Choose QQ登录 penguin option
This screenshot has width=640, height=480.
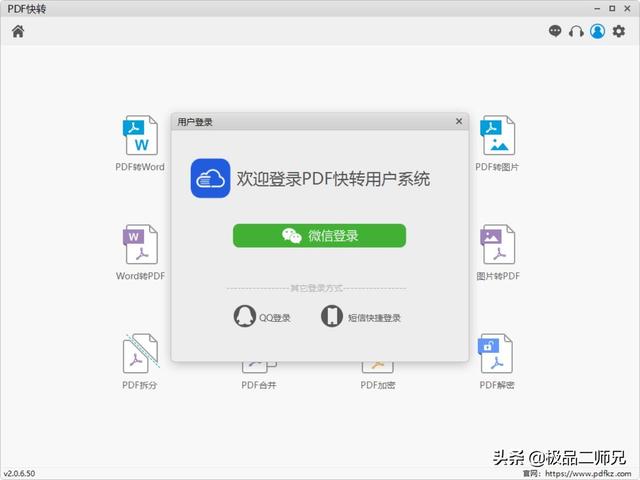(262, 316)
